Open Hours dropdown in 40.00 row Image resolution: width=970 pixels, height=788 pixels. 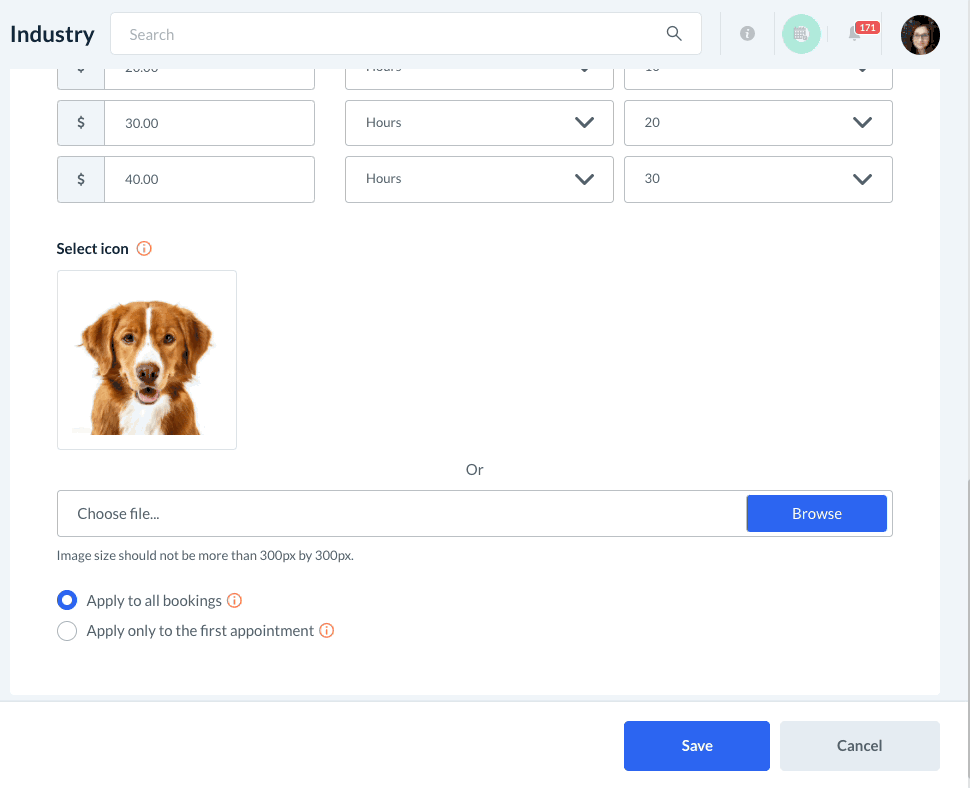[x=479, y=179]
